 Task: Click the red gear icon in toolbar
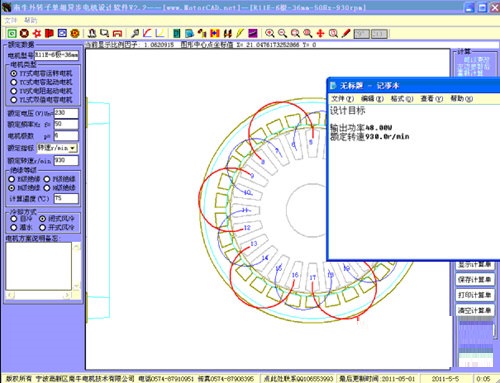coord(37,33)
